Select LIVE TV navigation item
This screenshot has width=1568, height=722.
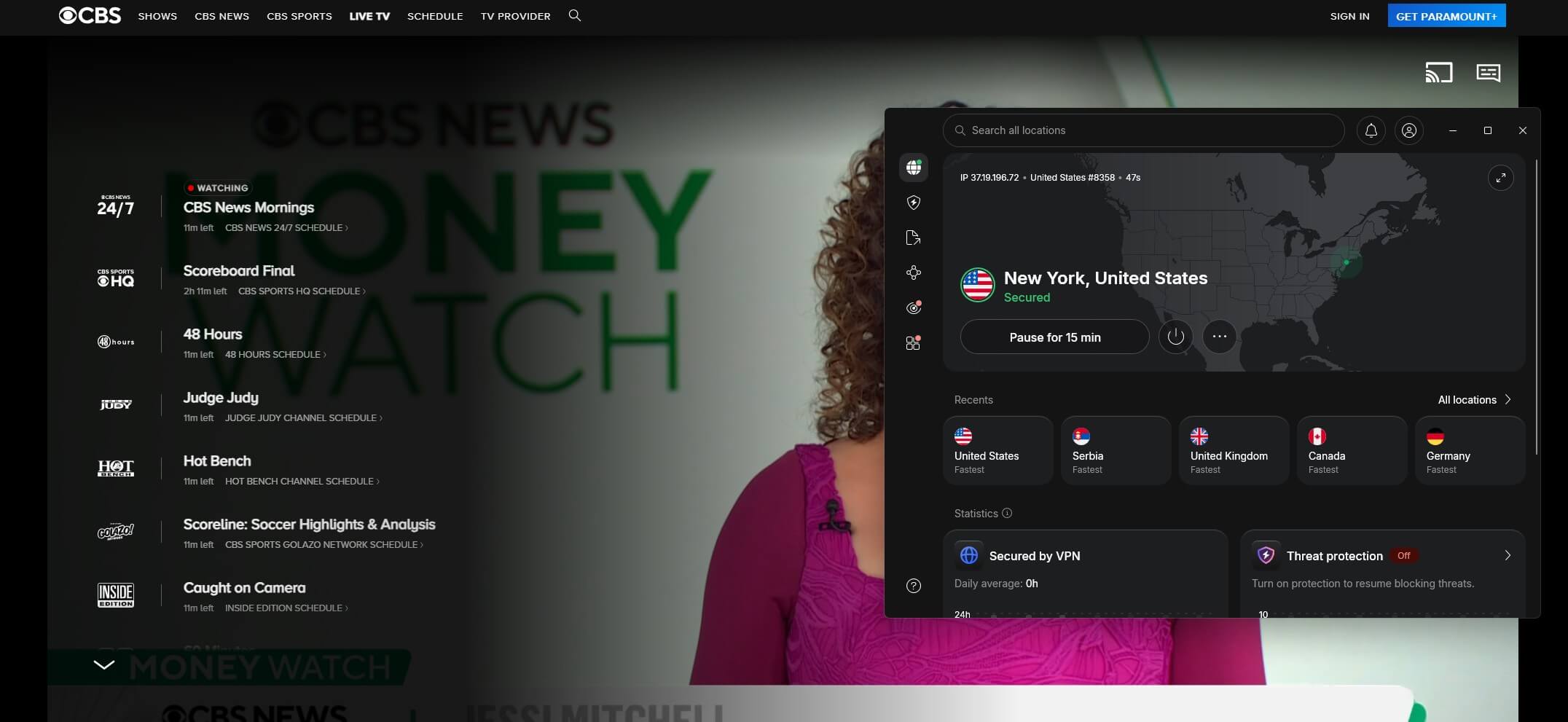pos(369,16)
